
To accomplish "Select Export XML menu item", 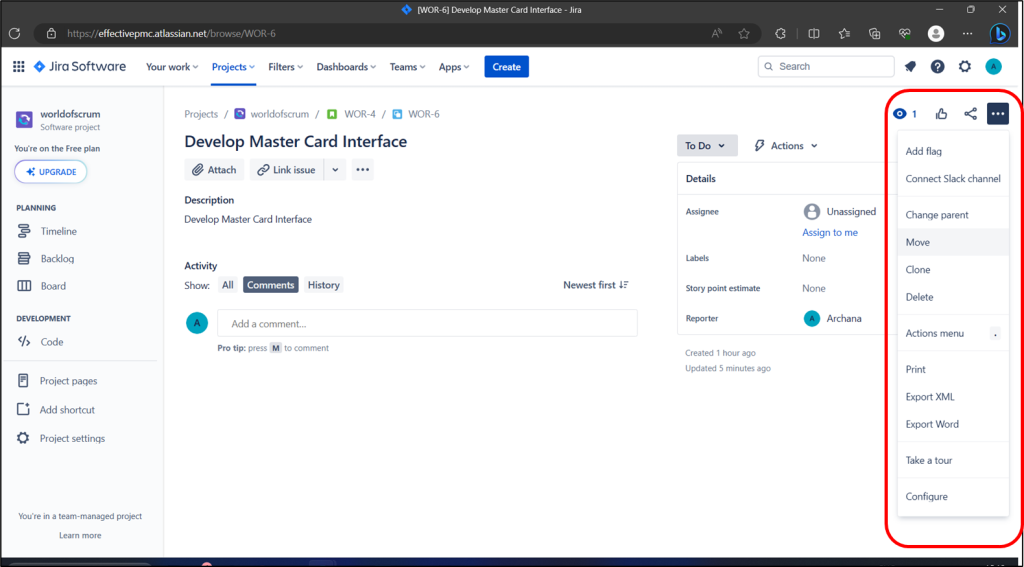I will (953, 397).
